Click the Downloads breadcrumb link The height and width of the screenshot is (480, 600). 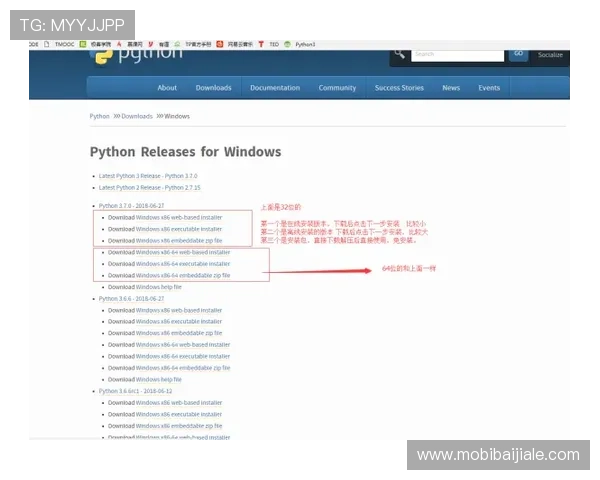click(138, 116)
